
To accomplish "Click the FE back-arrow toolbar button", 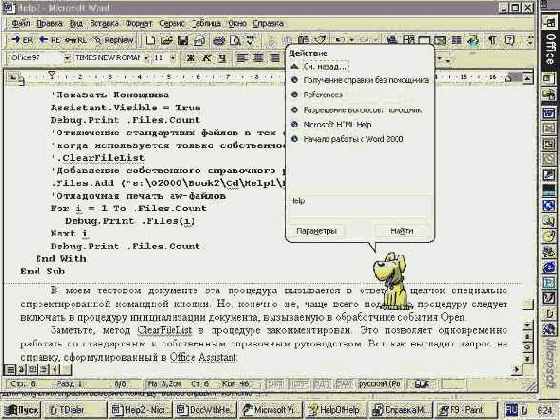I will click(x=49, y=40).
